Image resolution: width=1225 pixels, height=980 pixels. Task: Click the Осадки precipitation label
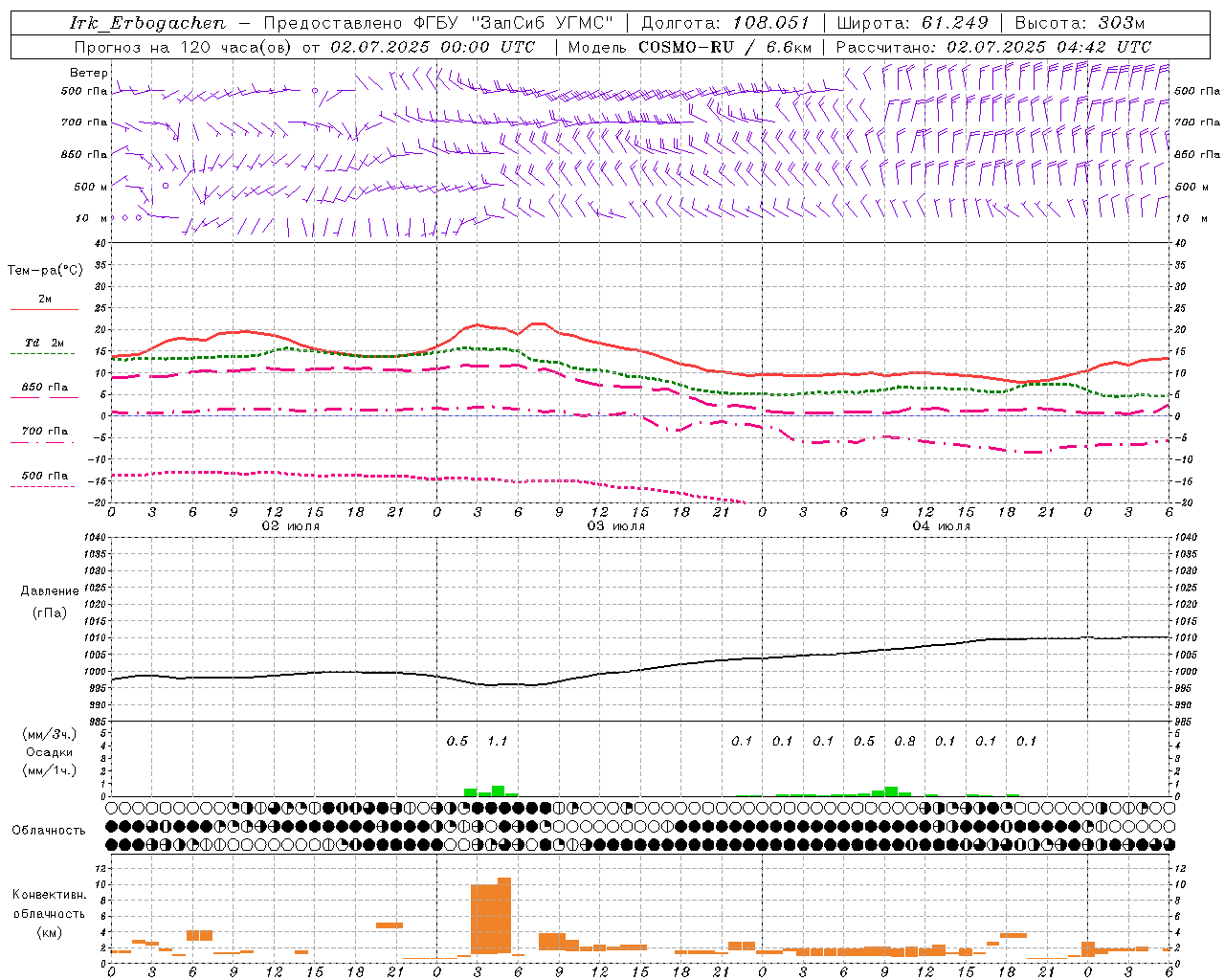pos(50,752)
